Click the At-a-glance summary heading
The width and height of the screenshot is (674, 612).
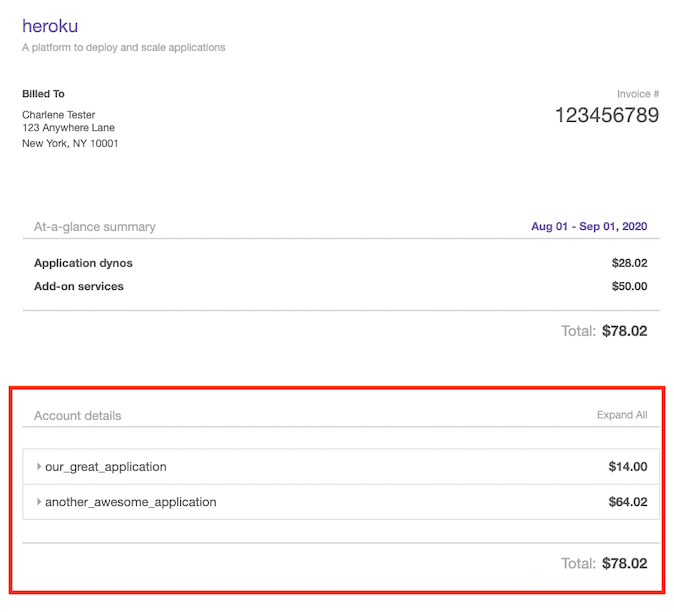coord(95,227)
